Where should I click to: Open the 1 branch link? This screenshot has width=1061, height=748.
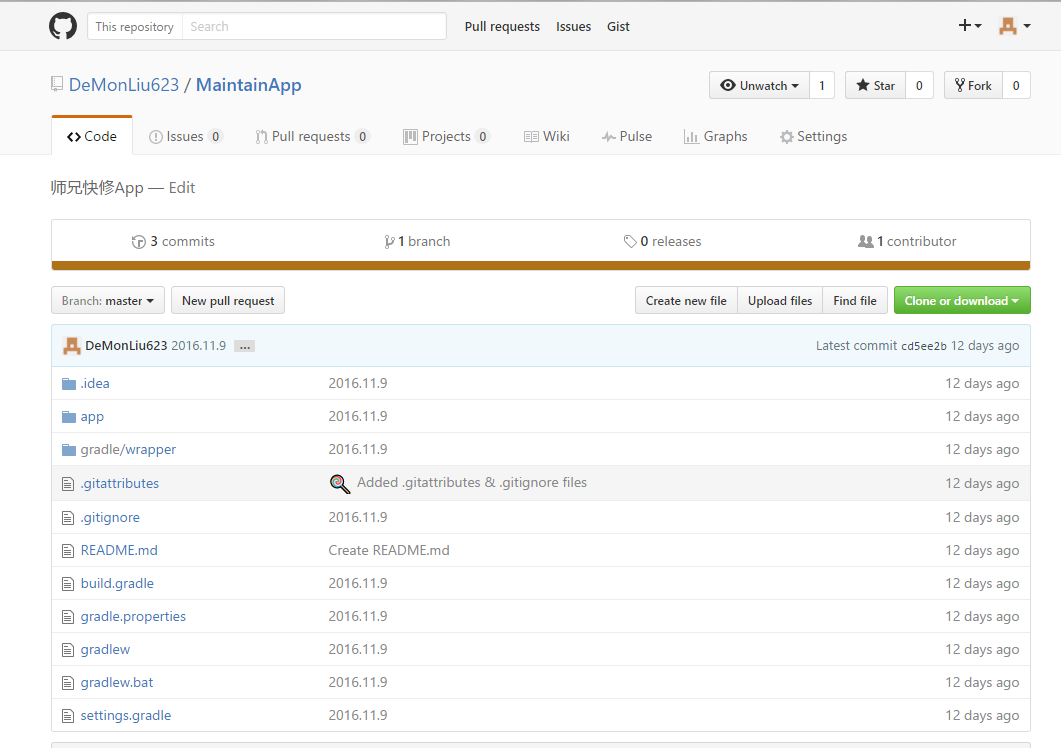click(417, 242)
